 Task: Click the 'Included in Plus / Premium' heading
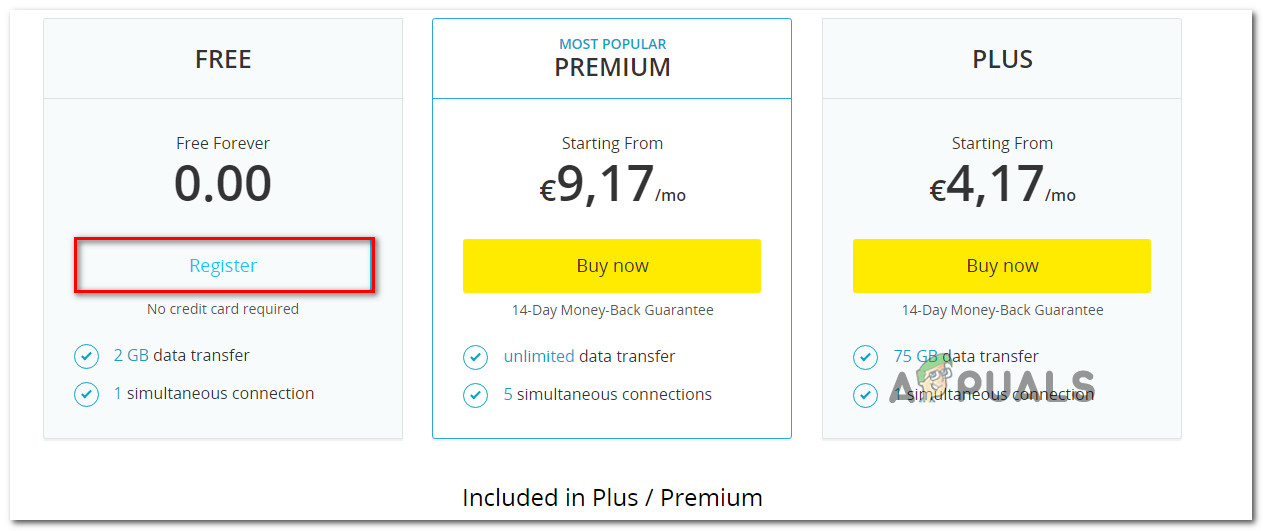click(x=612, y=497)
